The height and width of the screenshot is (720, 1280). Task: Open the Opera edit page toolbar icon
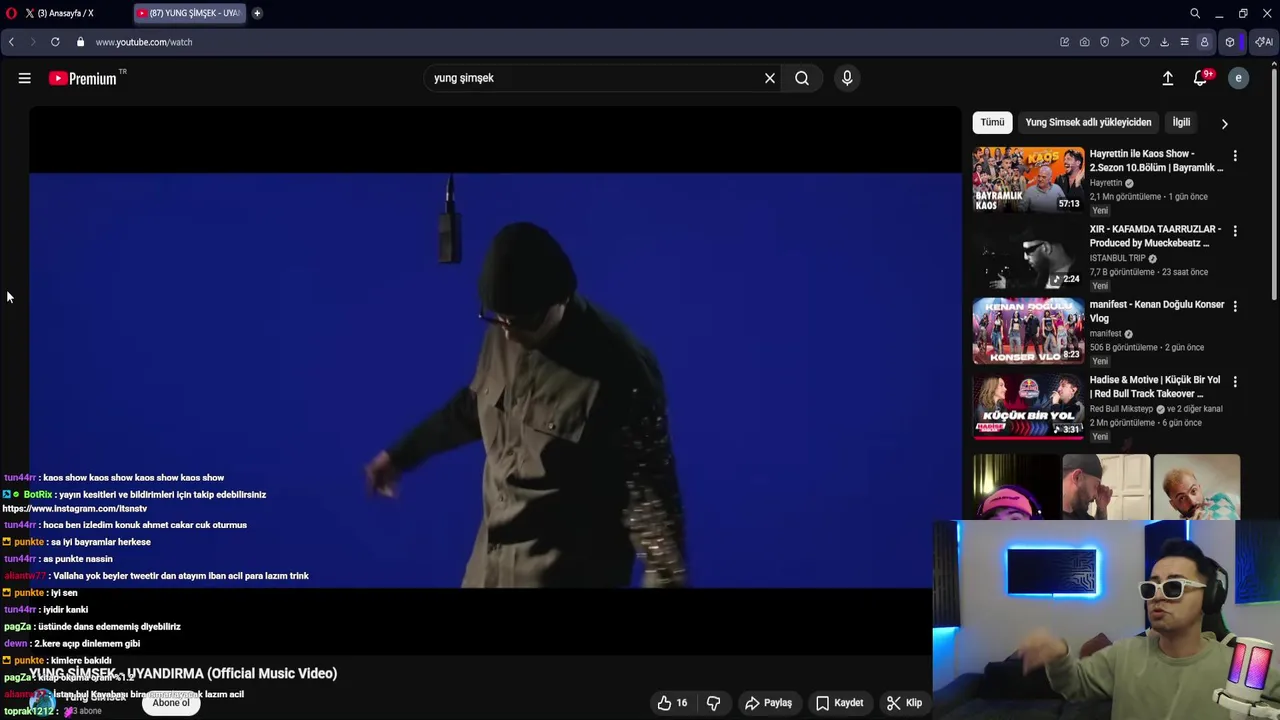click(1064, 42)
